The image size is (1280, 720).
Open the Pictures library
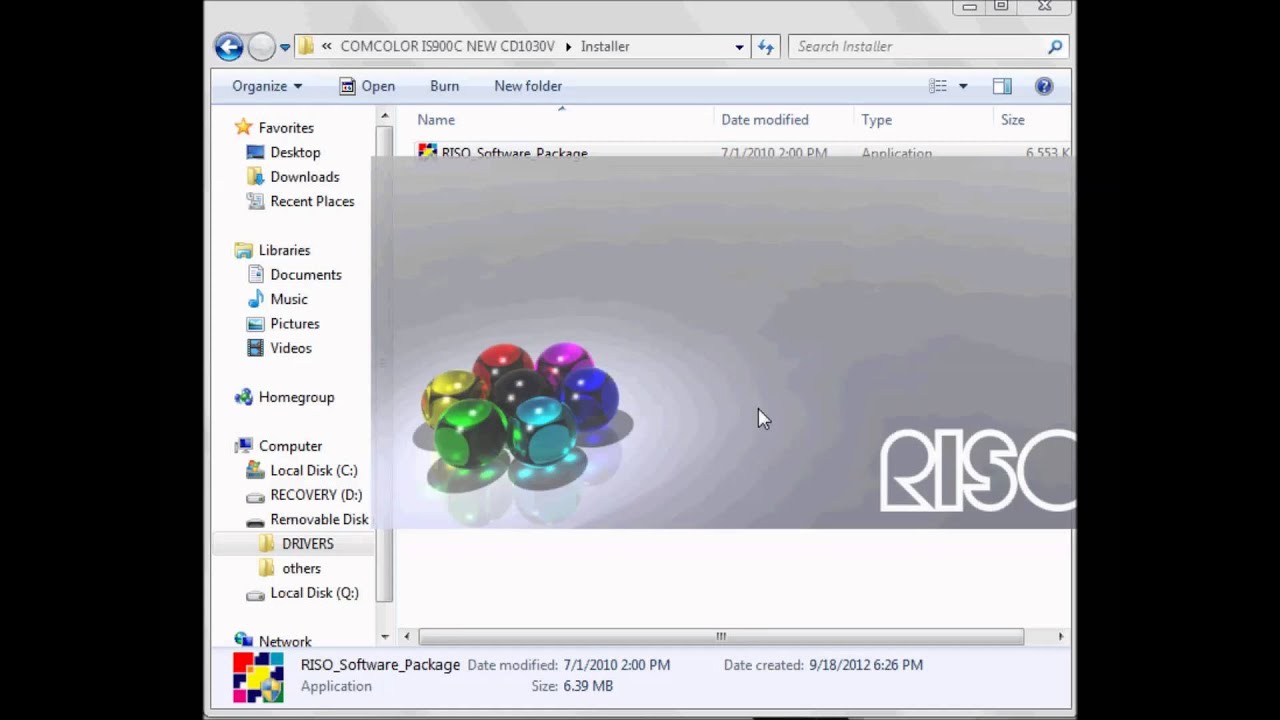click(295, 324)
